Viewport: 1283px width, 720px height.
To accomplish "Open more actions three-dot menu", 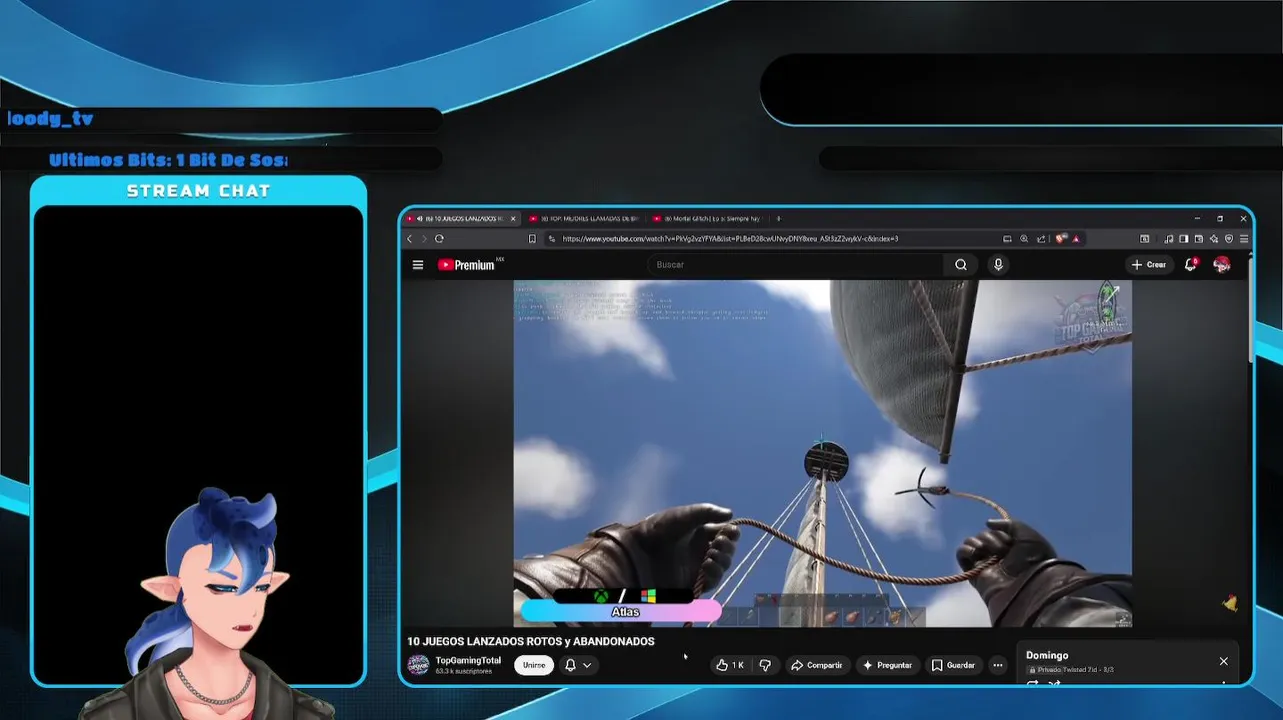I will pyautogui.click(x=997, y=665).
